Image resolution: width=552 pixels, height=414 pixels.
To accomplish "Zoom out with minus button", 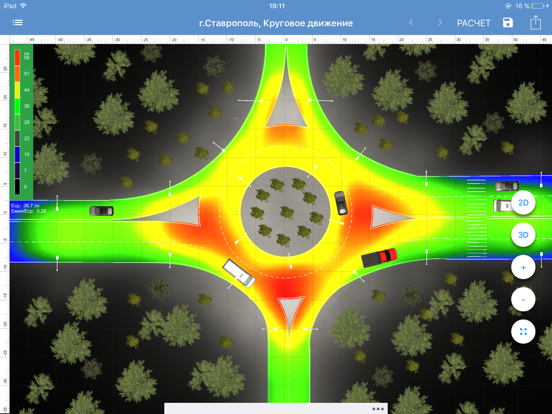I will (523, 300).
